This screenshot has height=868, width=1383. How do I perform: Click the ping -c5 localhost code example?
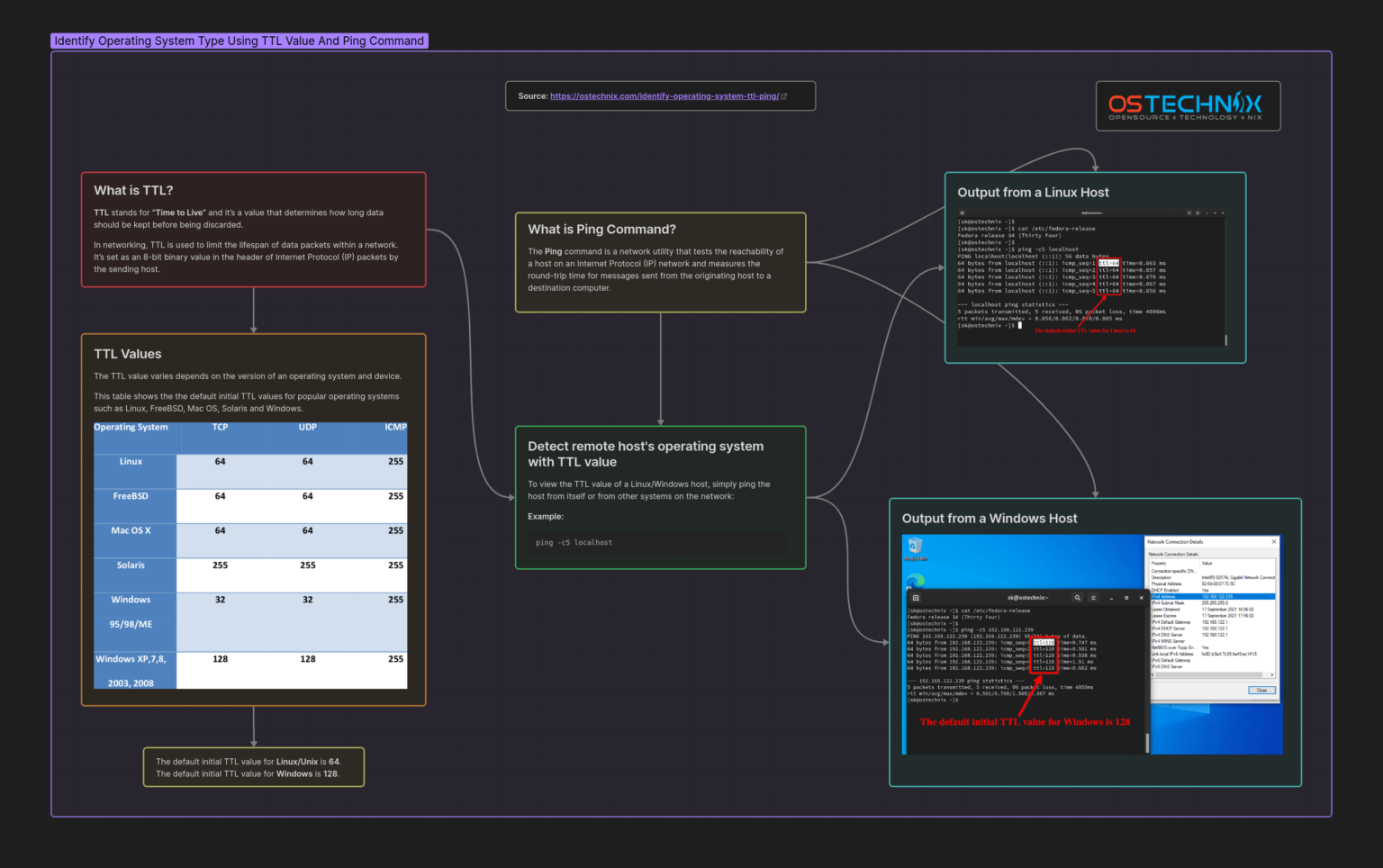tap(574, 542)
